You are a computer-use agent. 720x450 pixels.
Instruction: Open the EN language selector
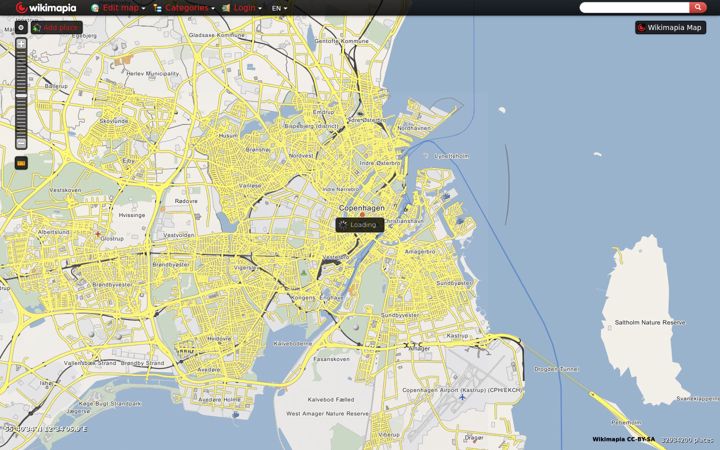[279, 8]
